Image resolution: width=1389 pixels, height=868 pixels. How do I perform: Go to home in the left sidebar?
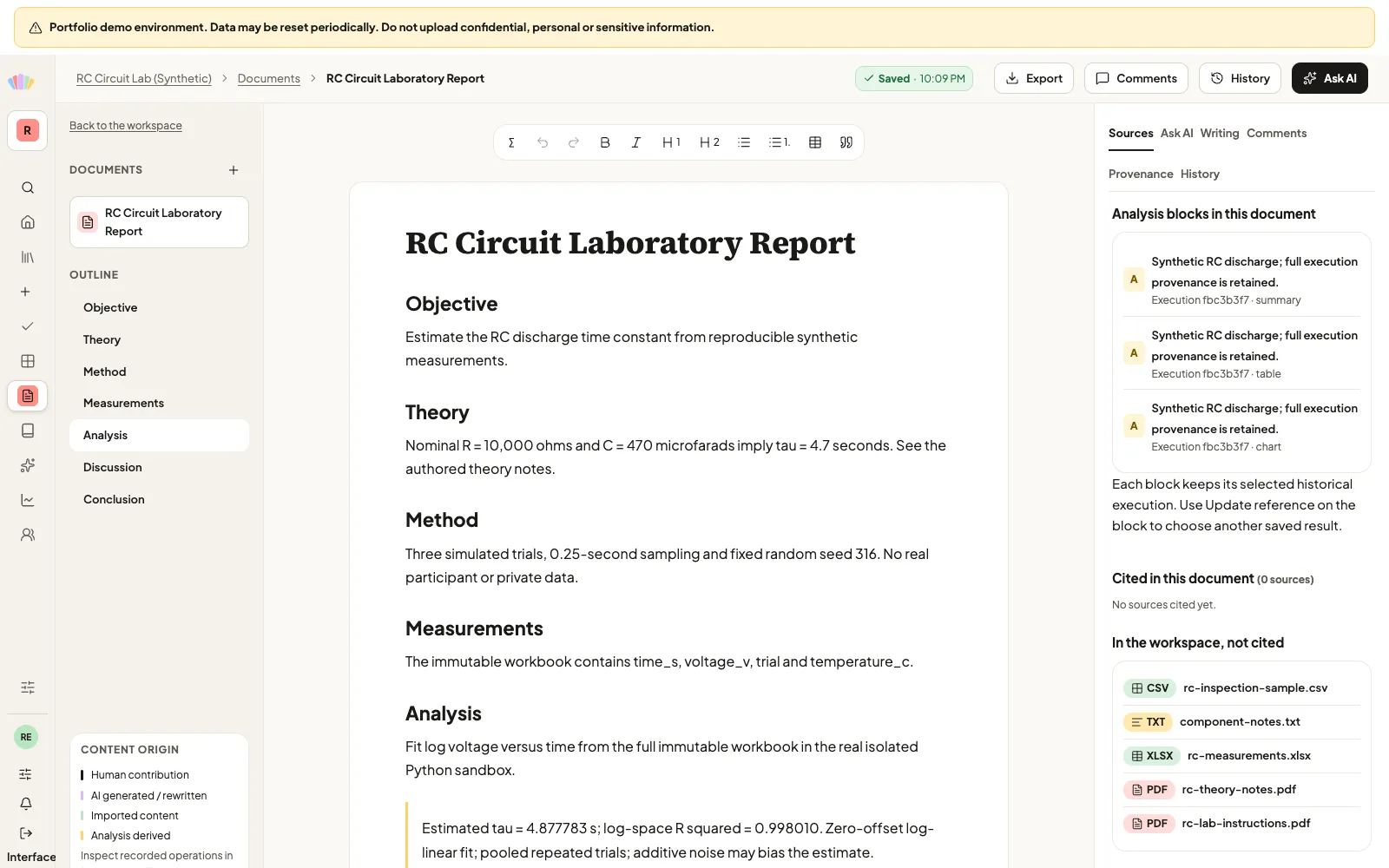tap(28, 222)
